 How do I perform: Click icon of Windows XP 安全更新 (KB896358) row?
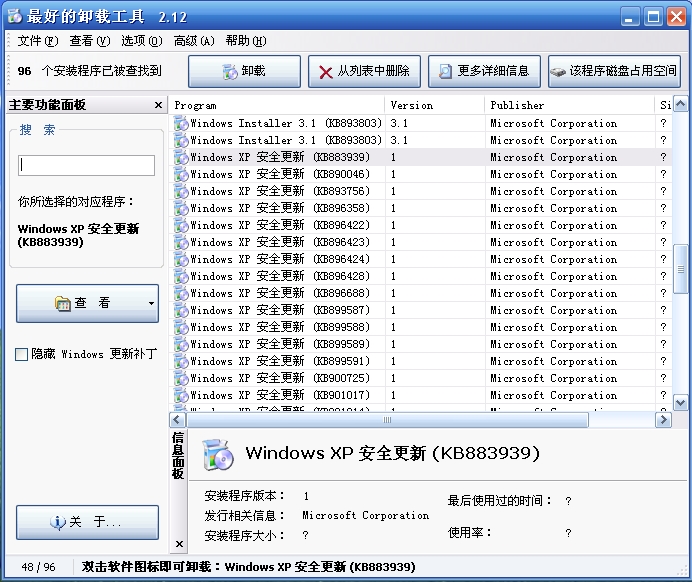pyautogui.click(x=181, y=208)
